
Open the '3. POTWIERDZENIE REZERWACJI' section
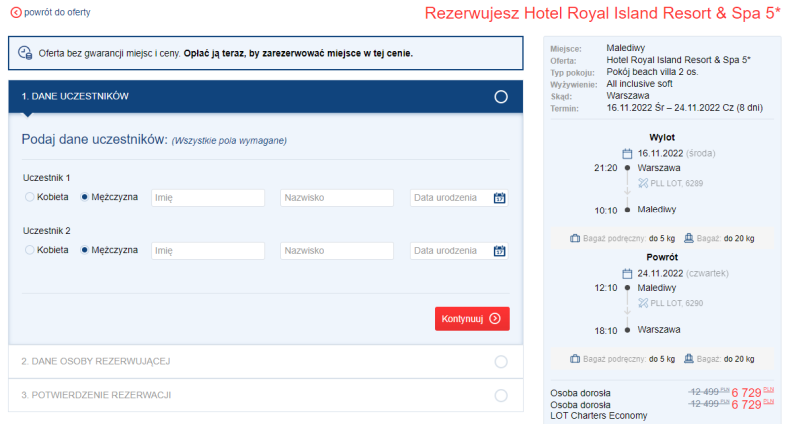point(266,395)
